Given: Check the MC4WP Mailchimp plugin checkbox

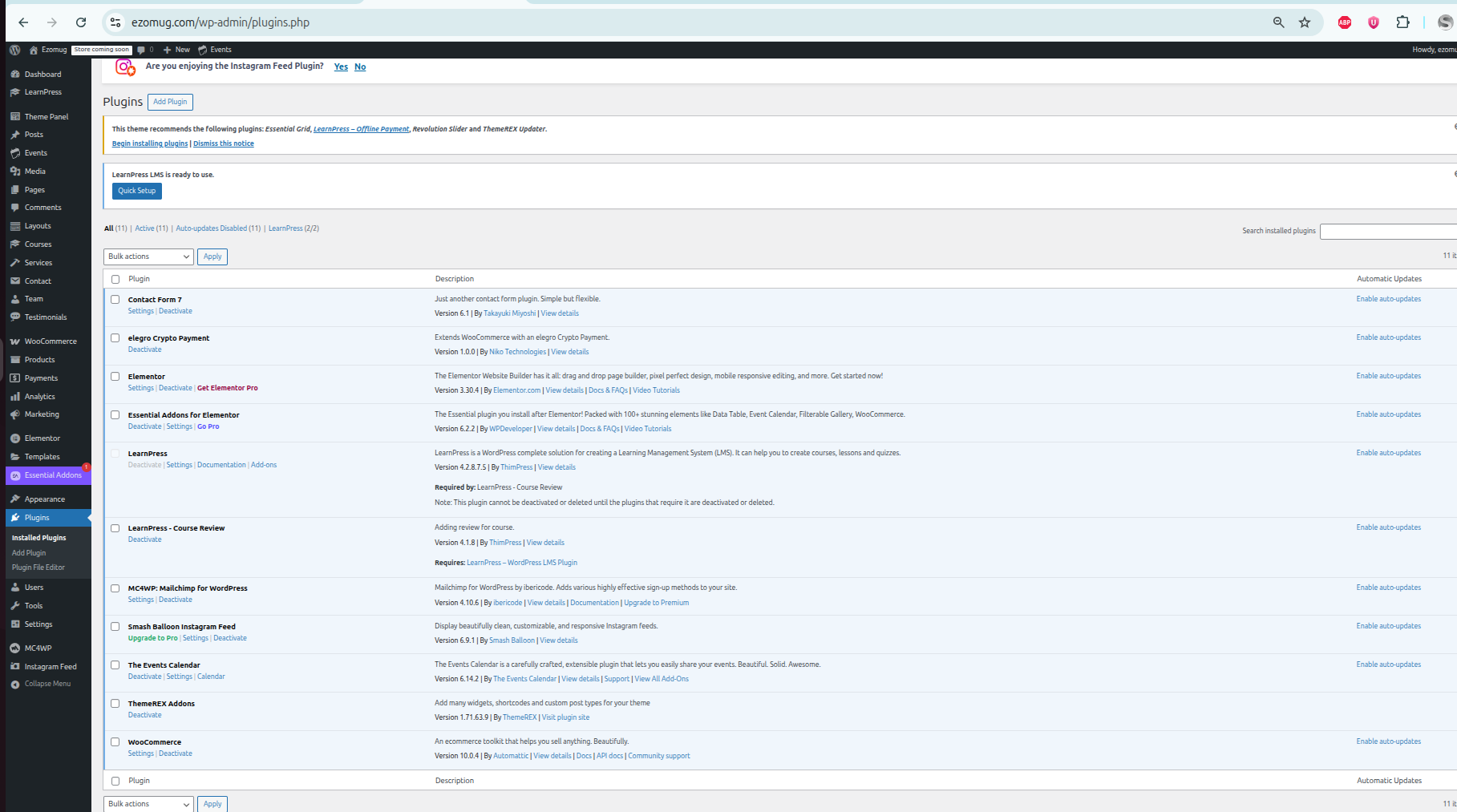Looking at the screenshot, I should point(115,588).
